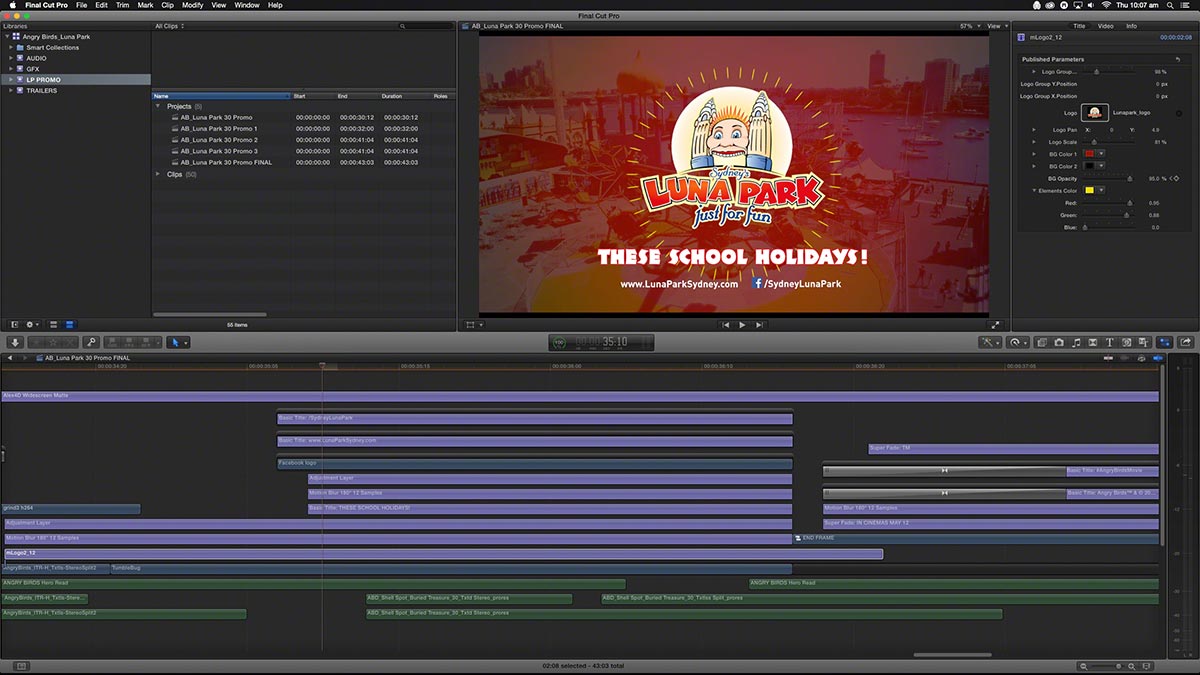
Task: Open the Enhancements magic wand menu
Action: tap(990, 342)
